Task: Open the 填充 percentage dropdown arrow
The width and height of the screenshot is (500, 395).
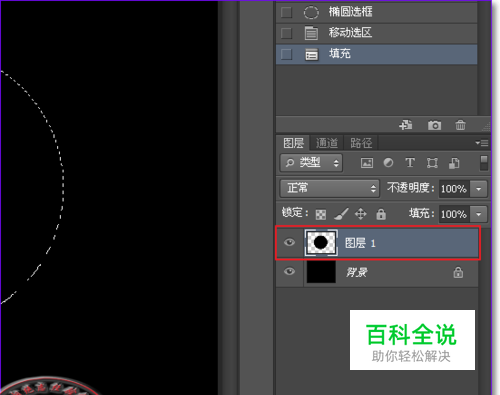Action: click(x=479, y=214)
